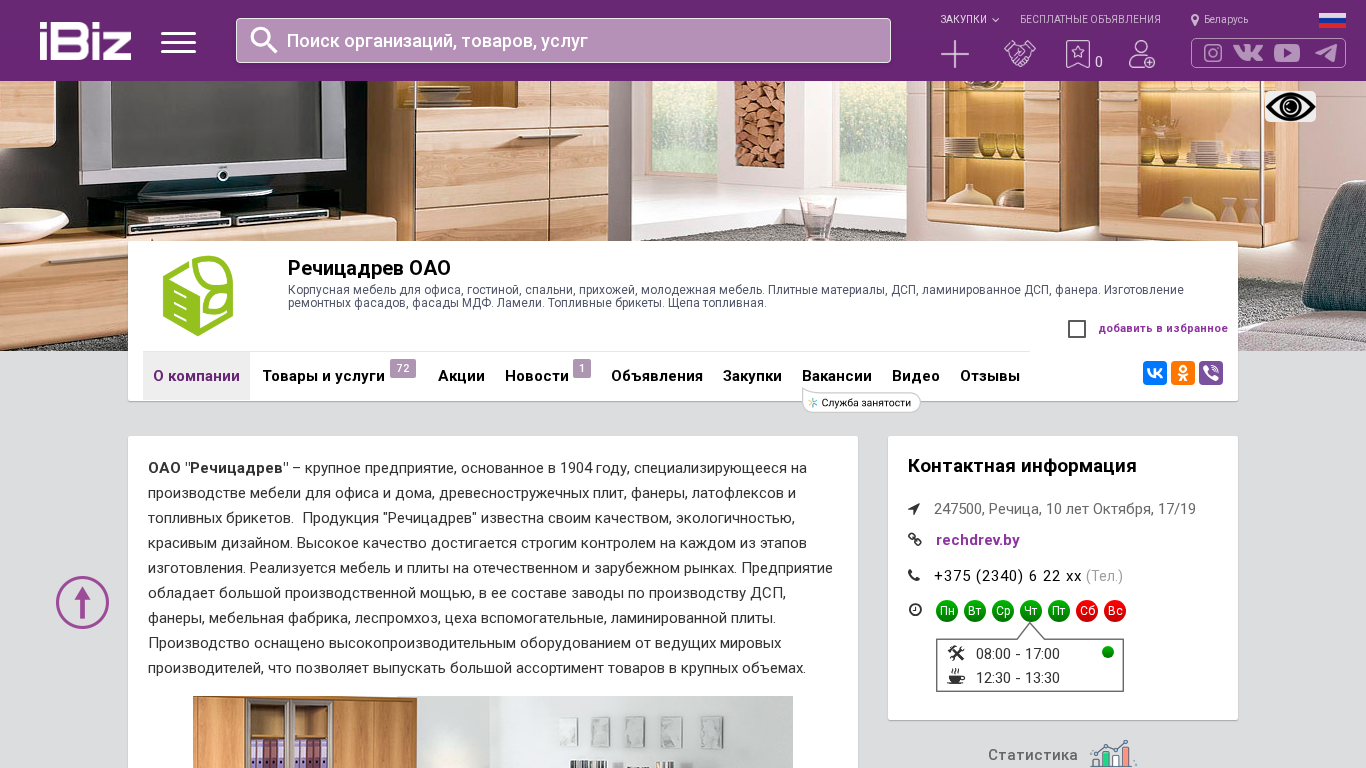Open the Вакансии tab
Image resolution: width=1366 pixels, height=768 pixels.
(837, 376)
